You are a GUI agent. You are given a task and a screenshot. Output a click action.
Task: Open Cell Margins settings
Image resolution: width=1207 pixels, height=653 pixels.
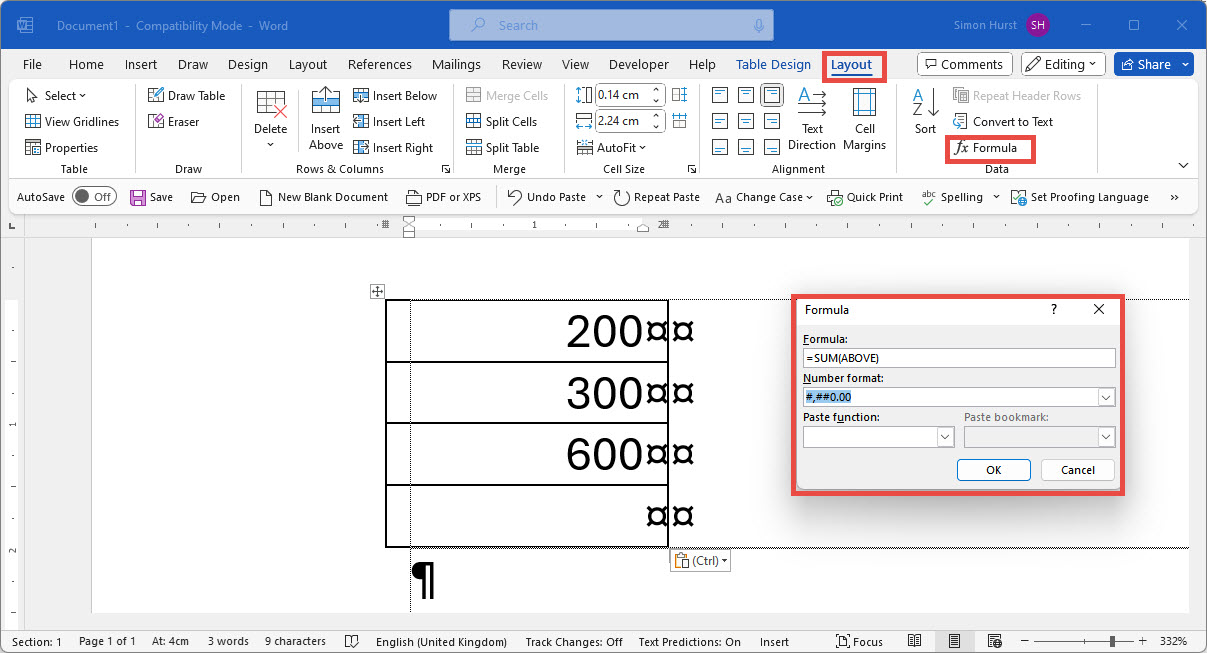pos(864,119)
